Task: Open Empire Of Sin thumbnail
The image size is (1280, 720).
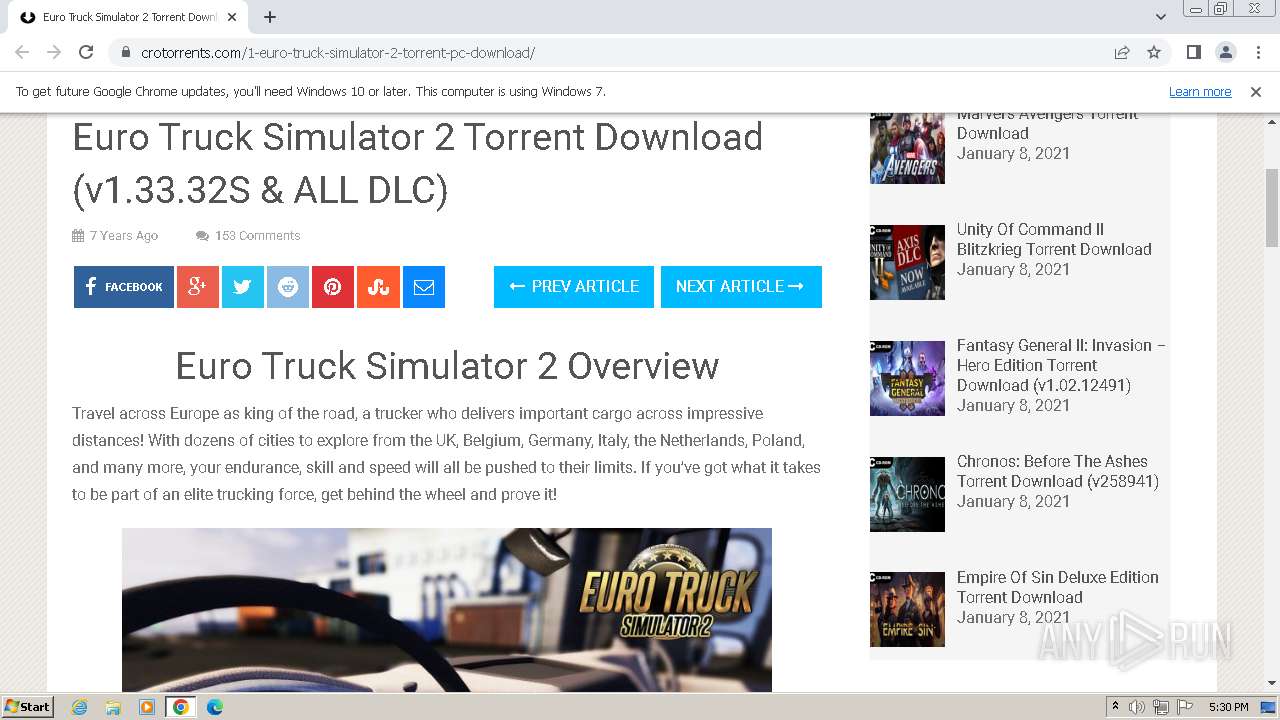Action: point(907,609)
